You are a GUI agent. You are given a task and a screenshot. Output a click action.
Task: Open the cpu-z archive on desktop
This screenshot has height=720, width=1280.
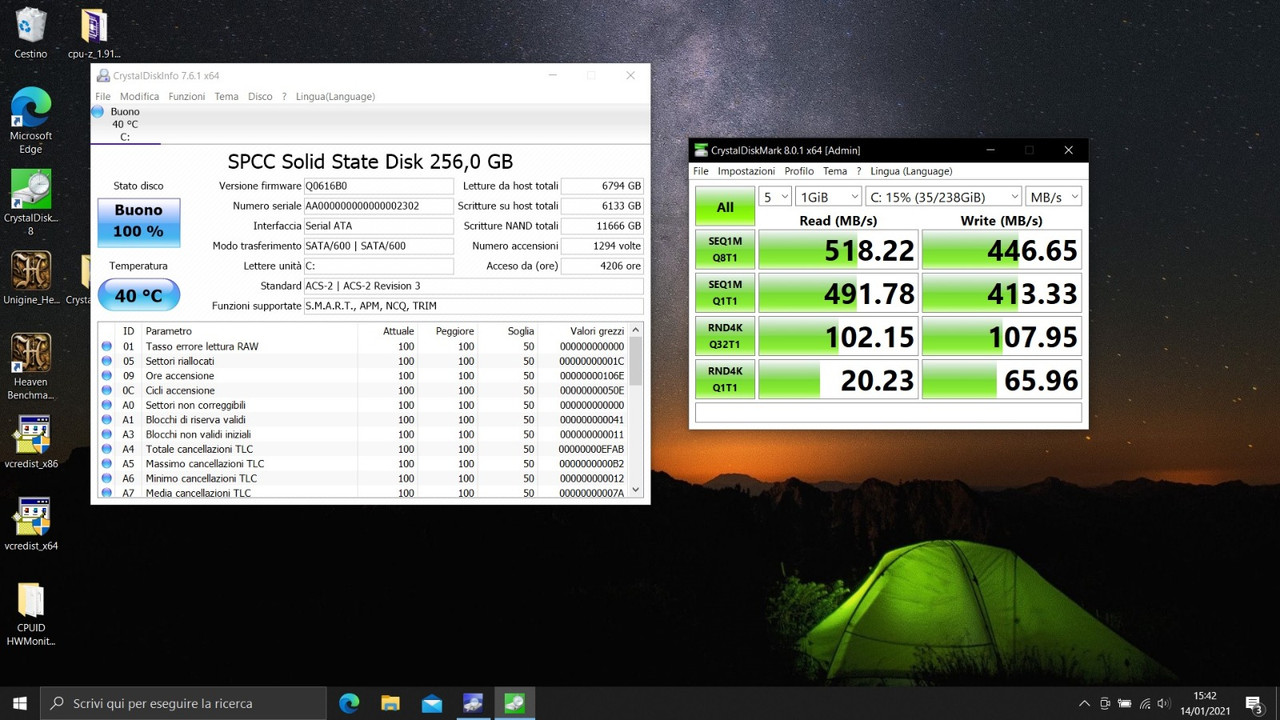93,32
